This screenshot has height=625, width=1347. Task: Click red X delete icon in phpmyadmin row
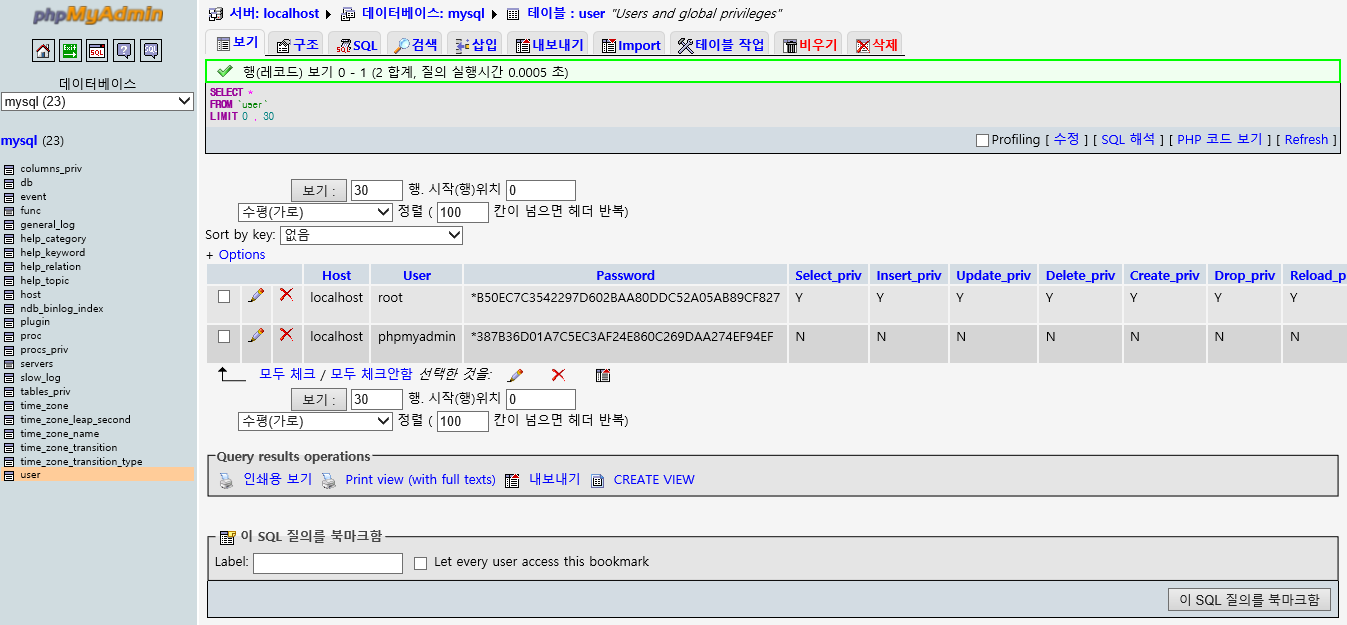[286, 334]
